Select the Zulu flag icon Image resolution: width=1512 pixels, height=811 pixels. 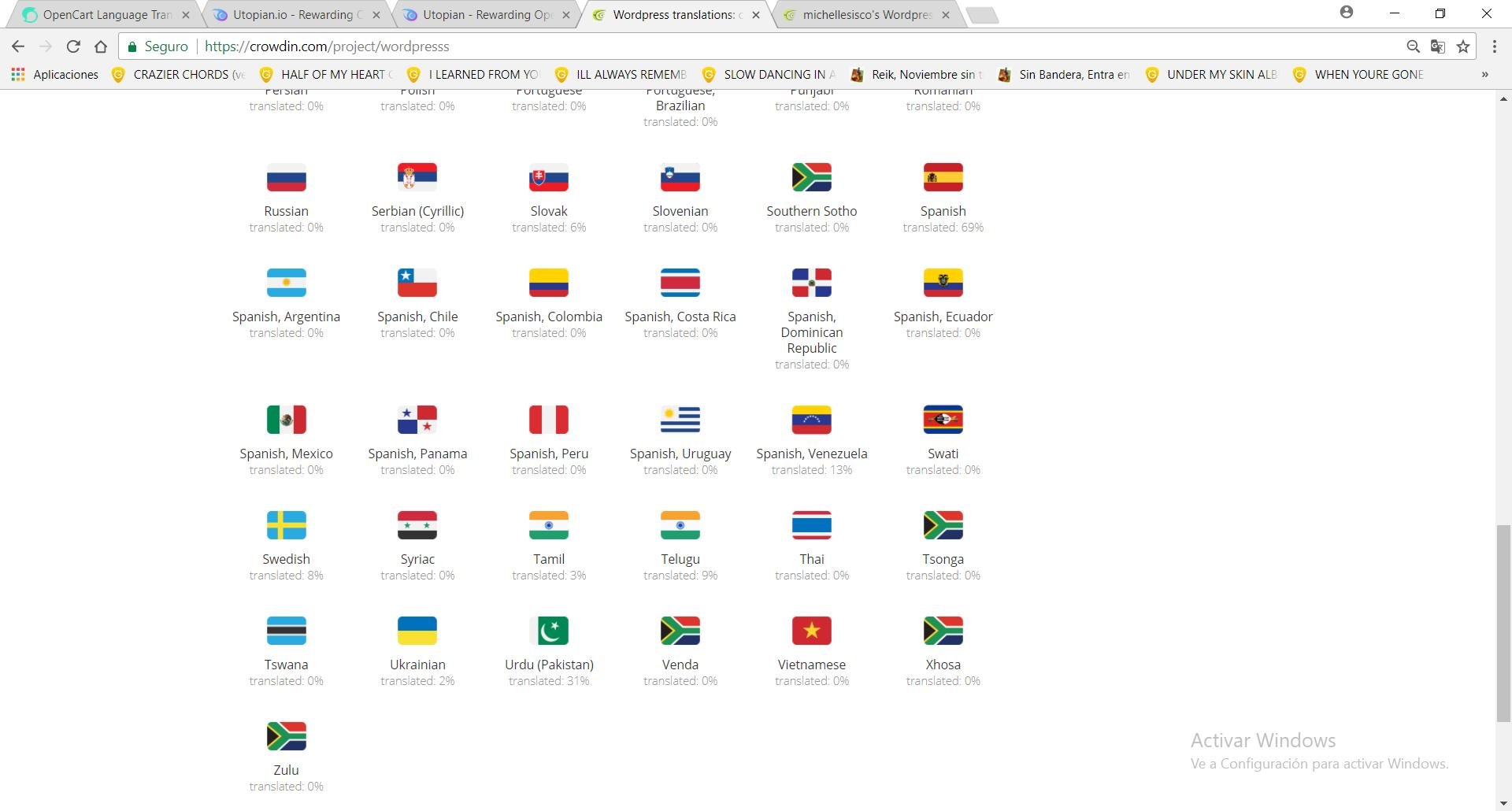(286, 737)
